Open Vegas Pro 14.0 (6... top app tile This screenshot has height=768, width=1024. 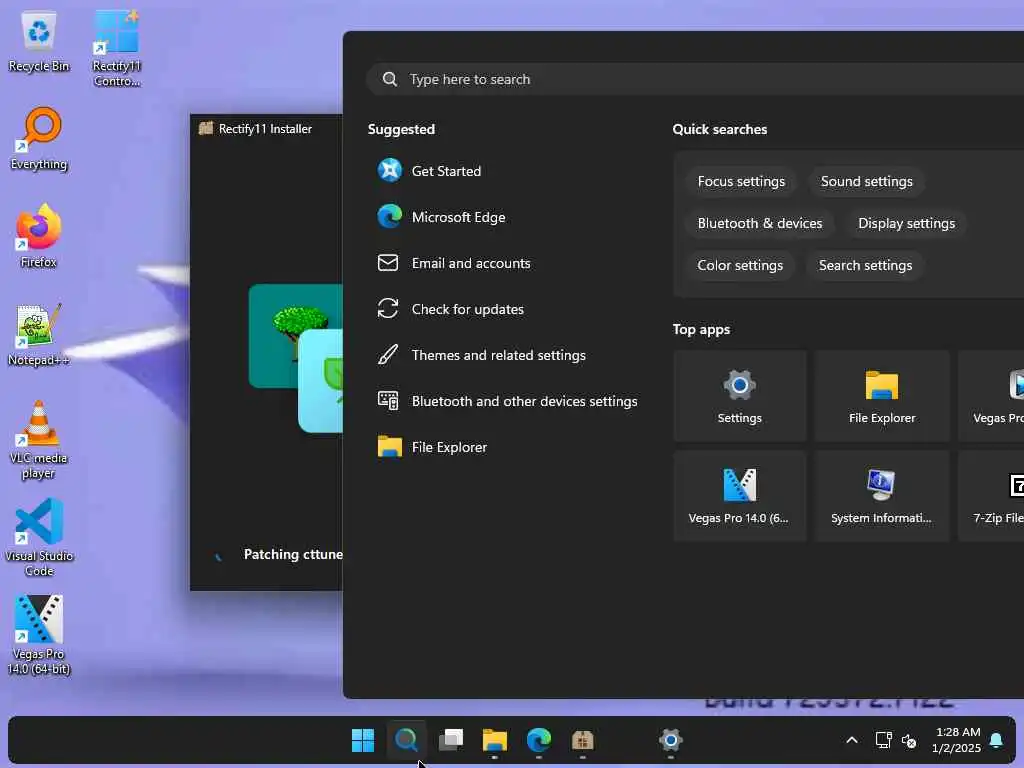[739, 496]
